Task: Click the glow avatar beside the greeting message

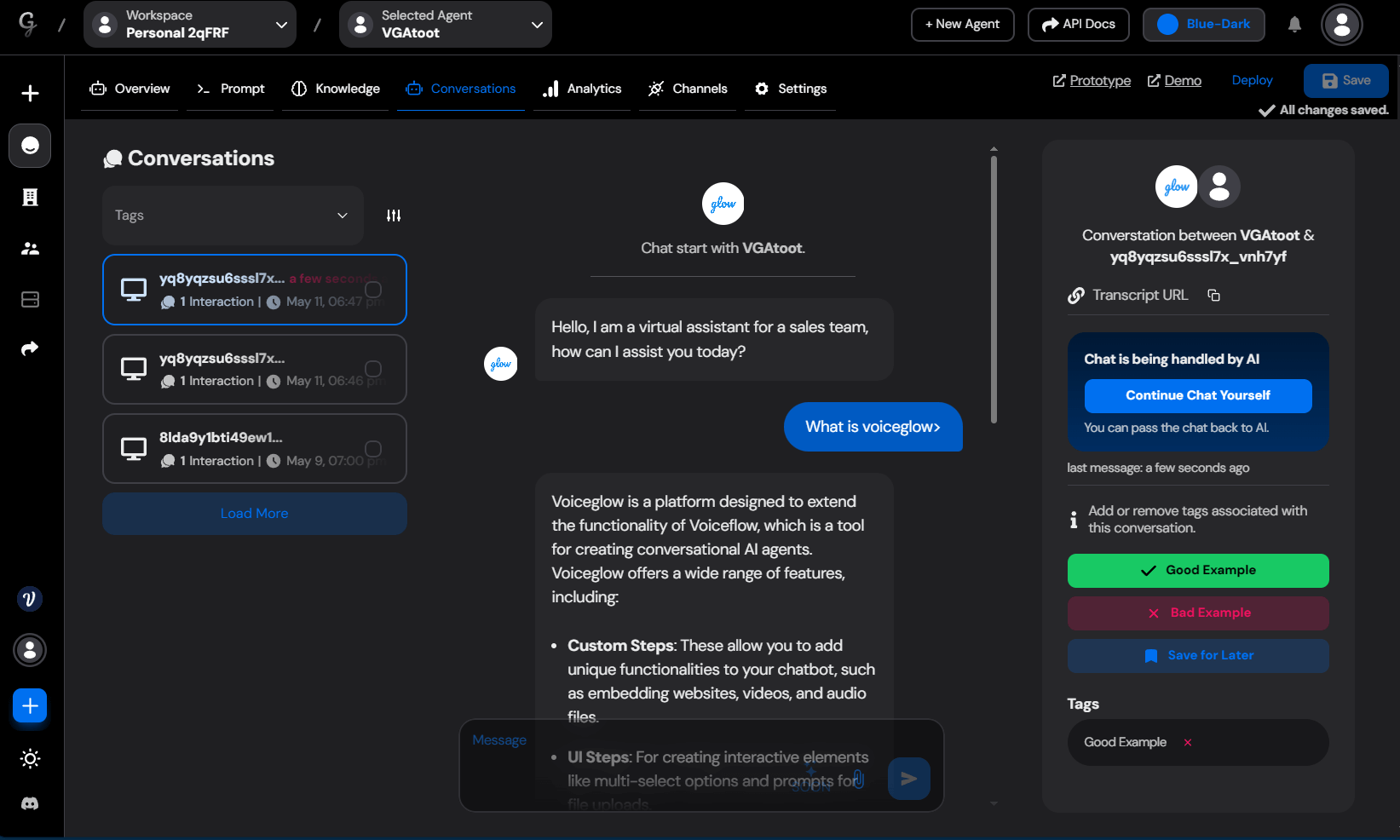Action: pyautogui.click(x=501, y=364)
